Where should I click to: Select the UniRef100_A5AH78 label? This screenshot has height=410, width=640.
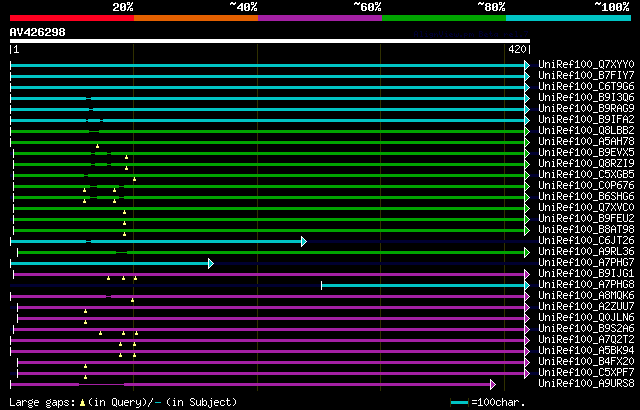(x=586, y=142)
